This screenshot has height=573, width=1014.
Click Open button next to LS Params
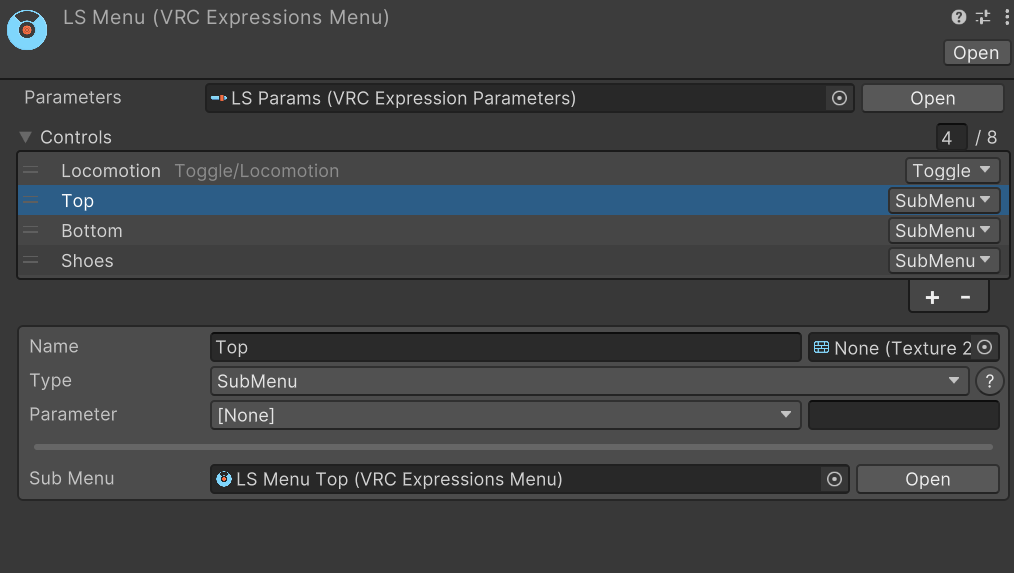click(932, 98)
